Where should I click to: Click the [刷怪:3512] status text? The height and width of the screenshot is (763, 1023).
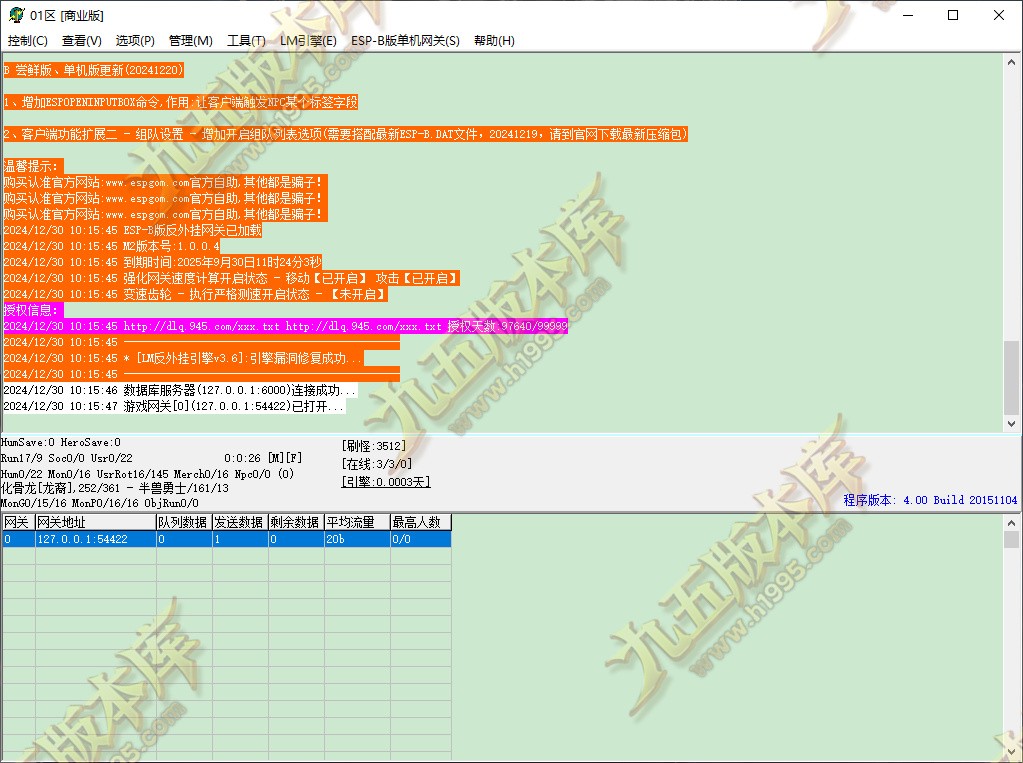coord(373,446)
